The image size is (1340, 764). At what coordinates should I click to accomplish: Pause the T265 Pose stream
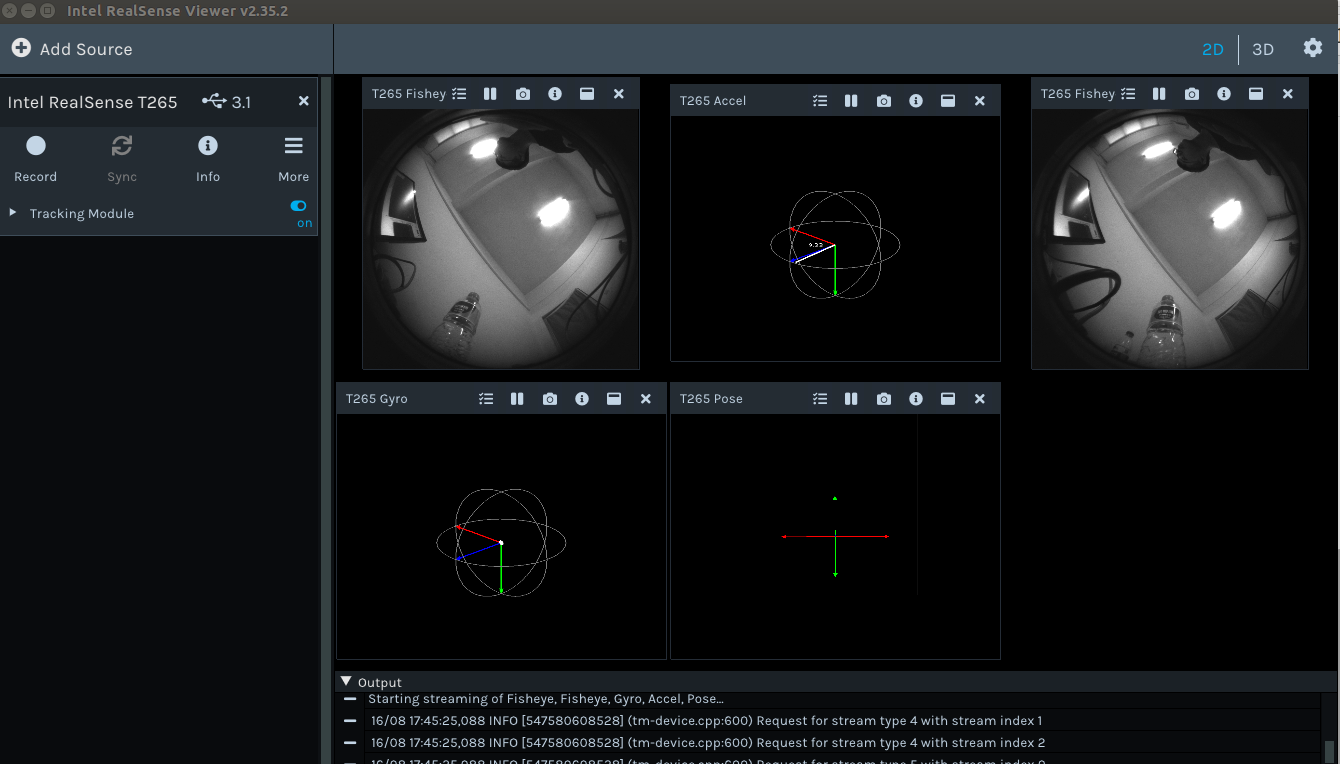pyautogui.click(x=851, y=399)
